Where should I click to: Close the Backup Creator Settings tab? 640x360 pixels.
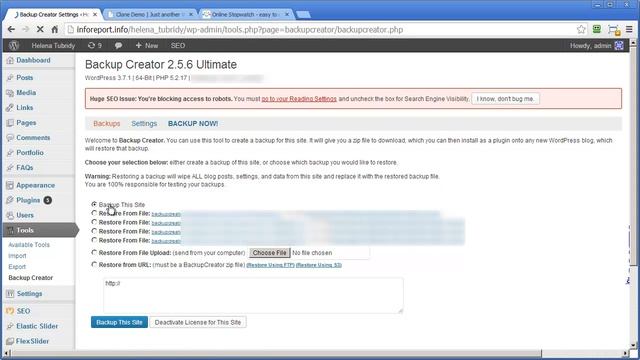pos(95,14)
